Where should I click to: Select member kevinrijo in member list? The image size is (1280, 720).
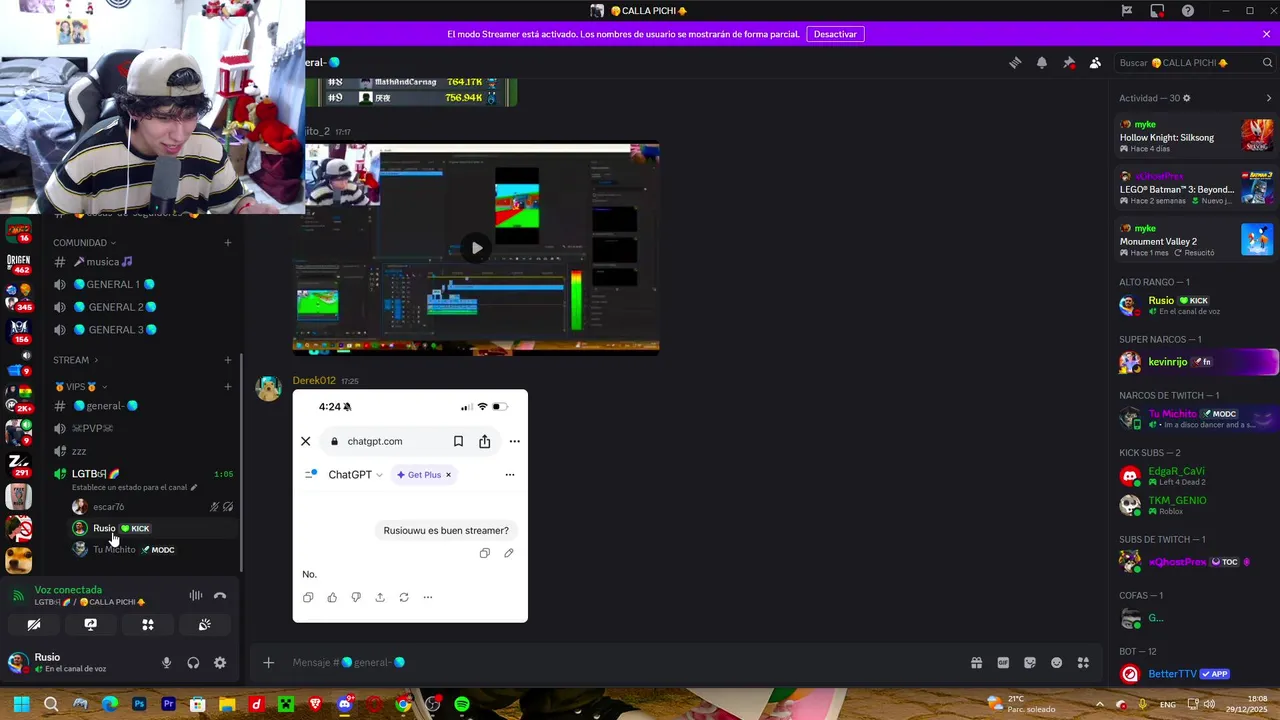(1196, 362)
